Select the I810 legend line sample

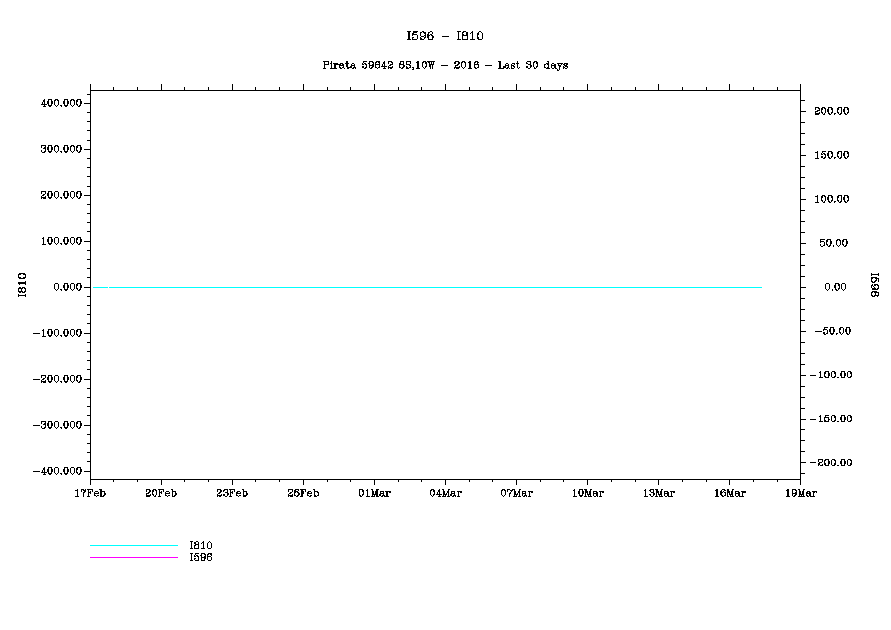point(133,546)
